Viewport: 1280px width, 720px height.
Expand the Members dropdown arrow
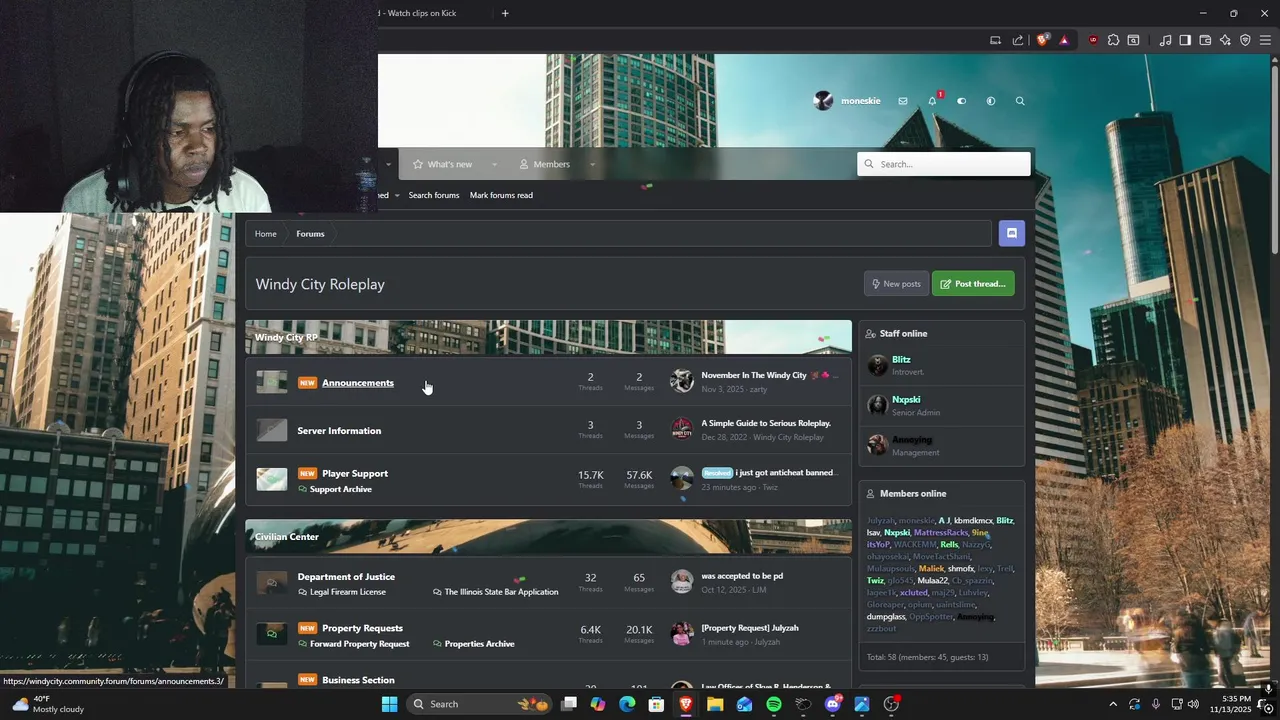(x=592, y=164)
